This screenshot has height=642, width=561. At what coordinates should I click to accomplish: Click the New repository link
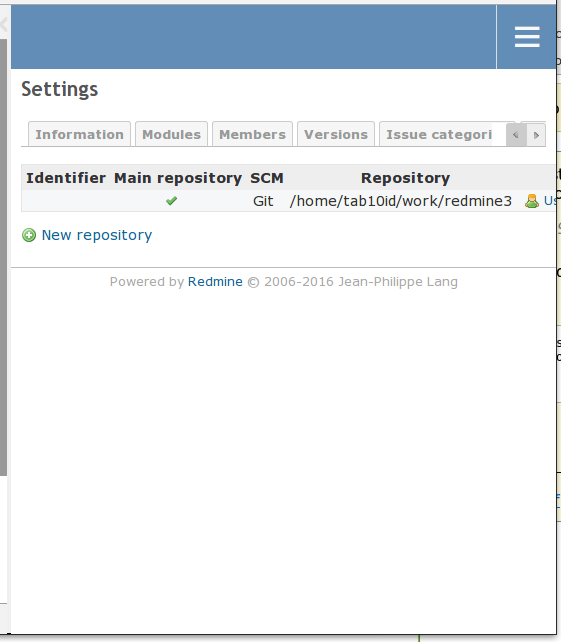pos(97,235)
